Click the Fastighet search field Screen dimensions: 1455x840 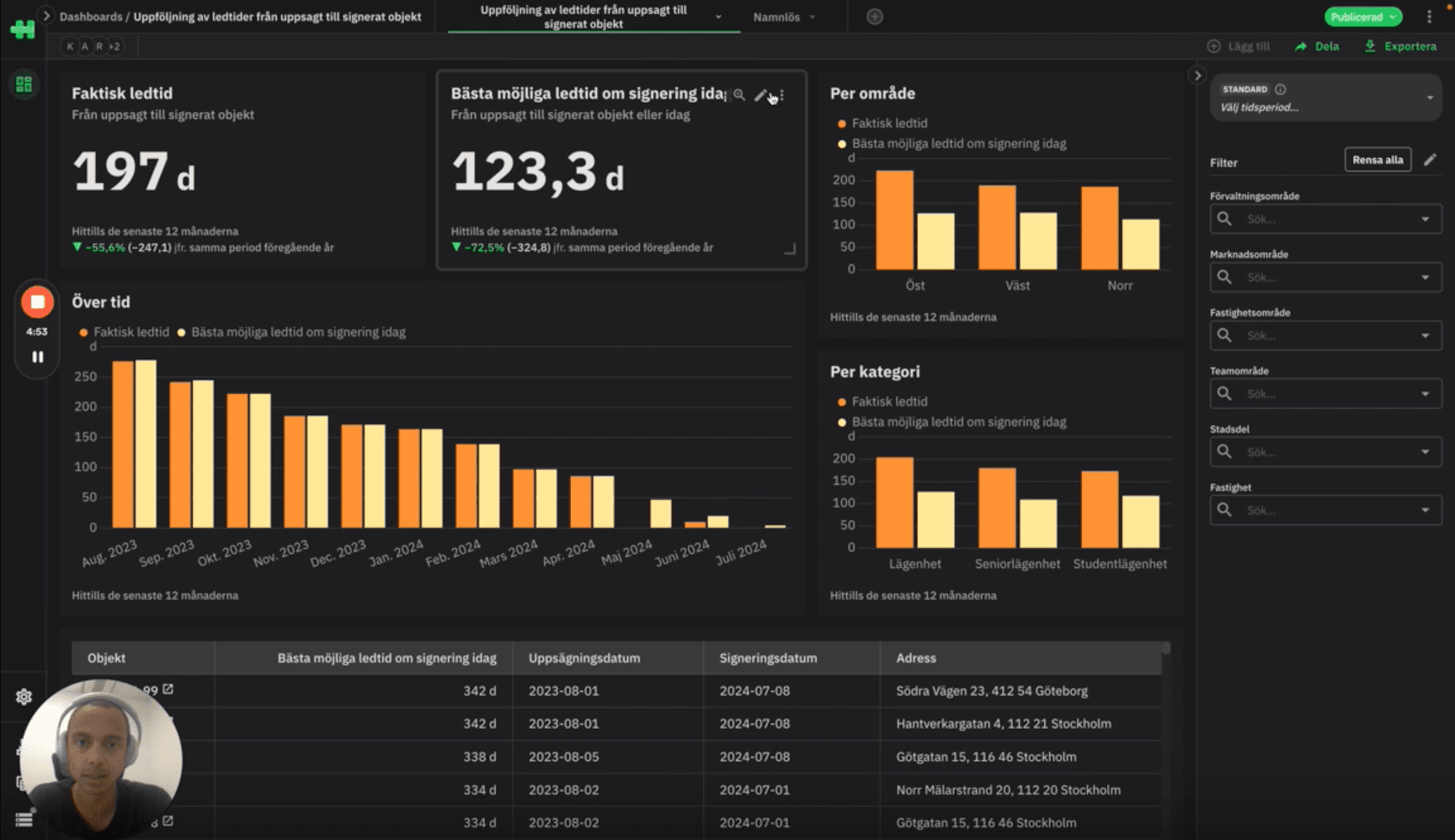1326,510
